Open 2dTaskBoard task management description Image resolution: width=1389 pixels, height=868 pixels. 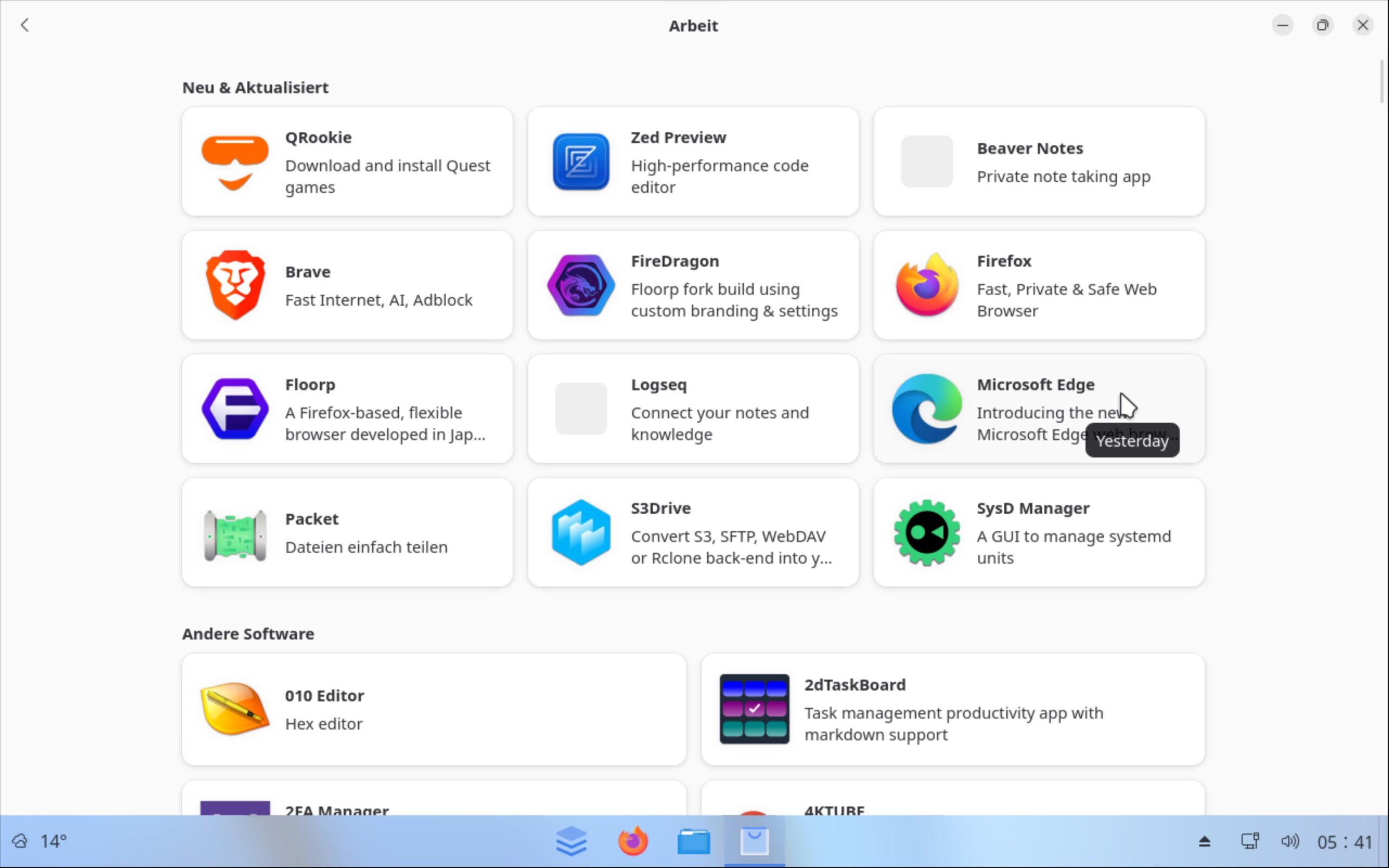[953, 724]
